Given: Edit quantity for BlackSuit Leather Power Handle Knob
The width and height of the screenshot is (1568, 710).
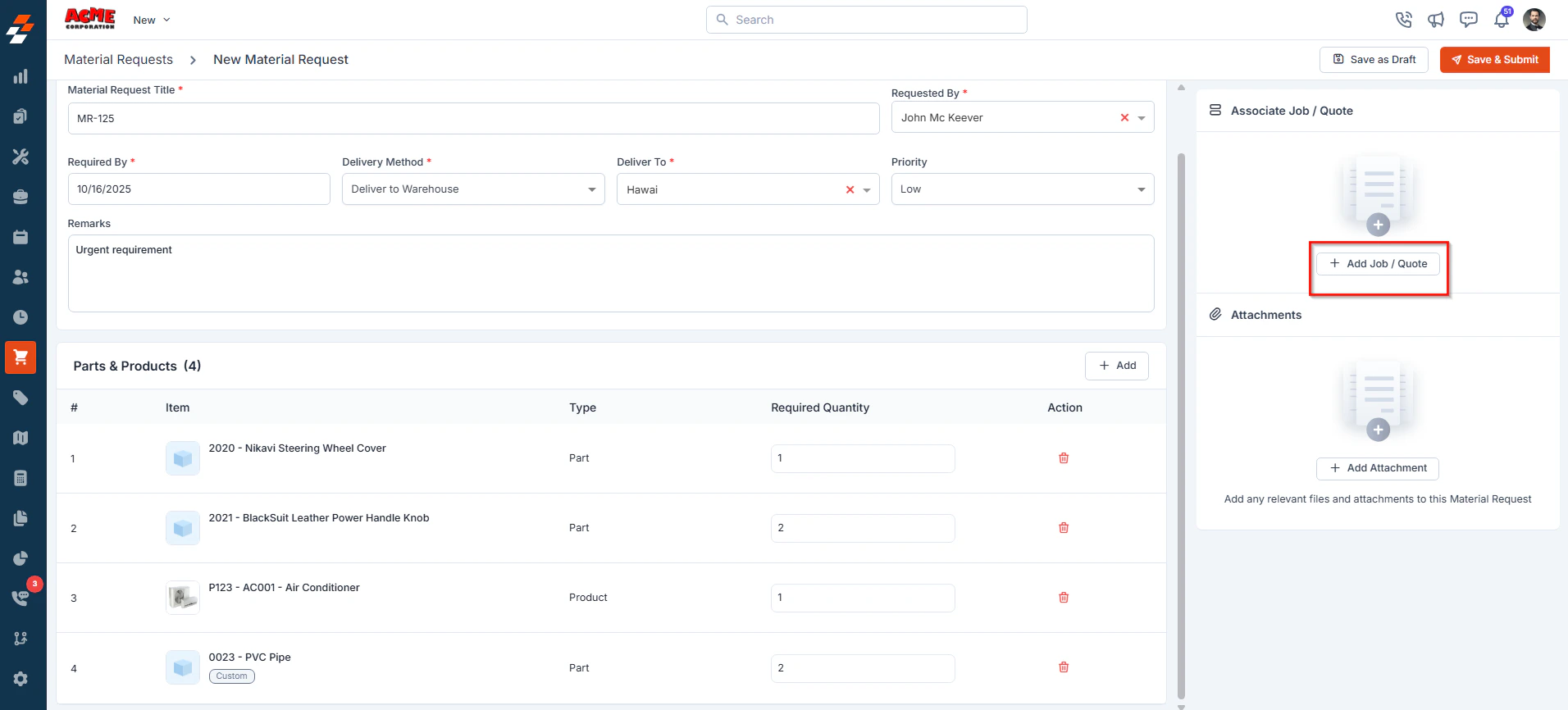Looking at the screenshot, I should pyautogui.click(x=863, y=528).
